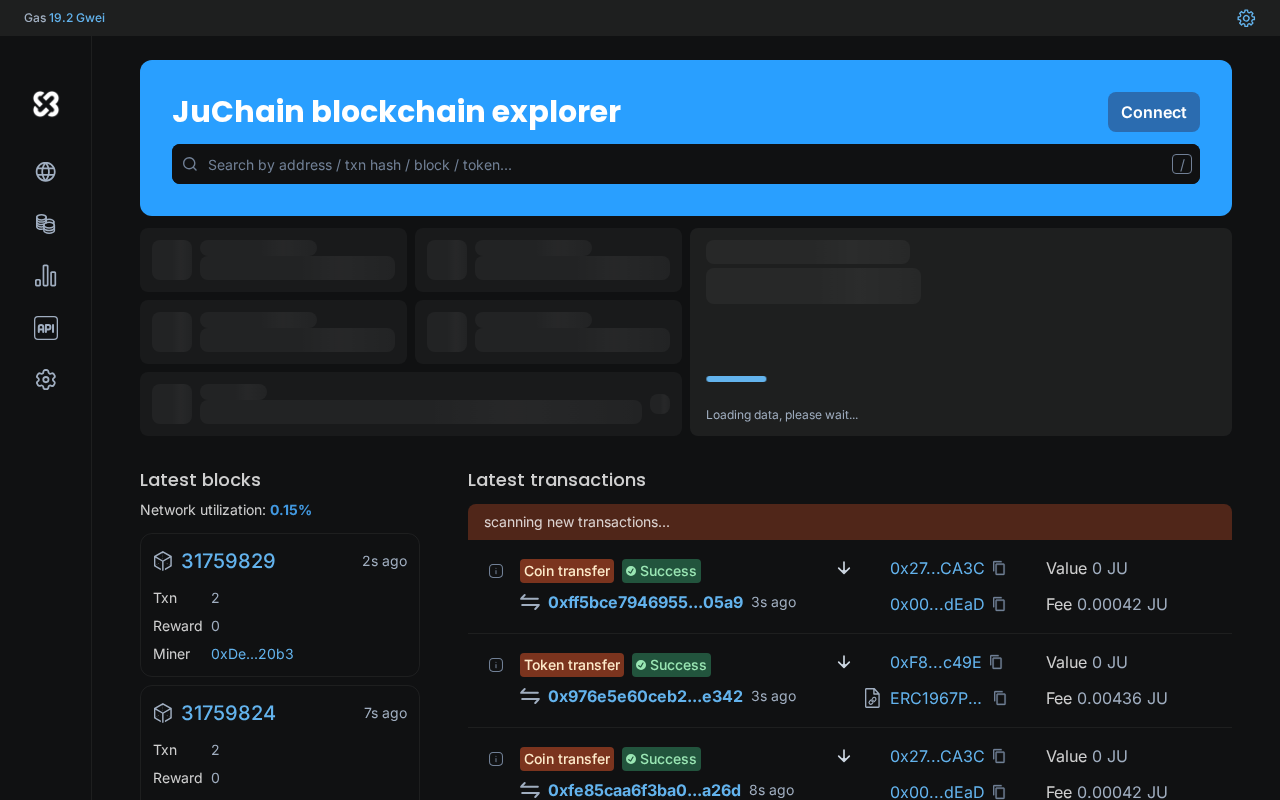Open the 0xF8...c49E address page
This screenshot has width=1280, height=800.
936,662
